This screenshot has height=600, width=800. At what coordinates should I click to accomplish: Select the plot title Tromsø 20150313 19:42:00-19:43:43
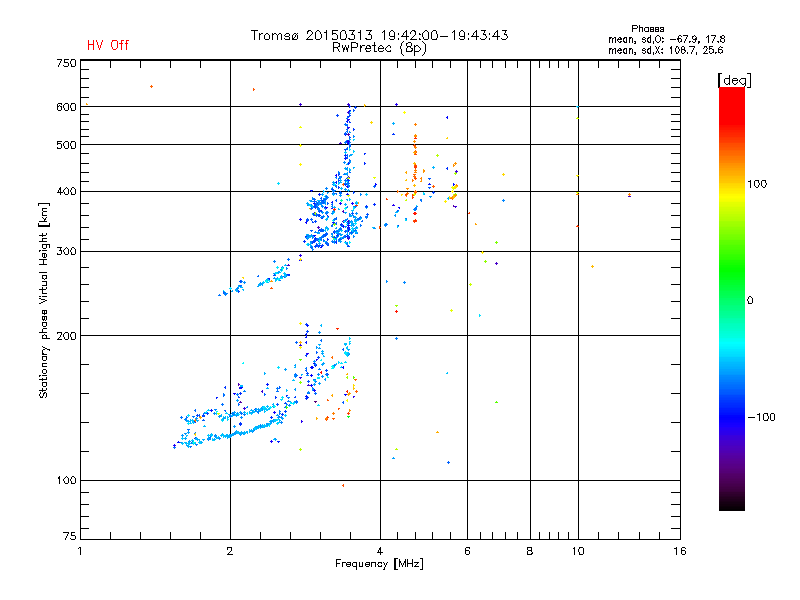[x=379, y=35]
